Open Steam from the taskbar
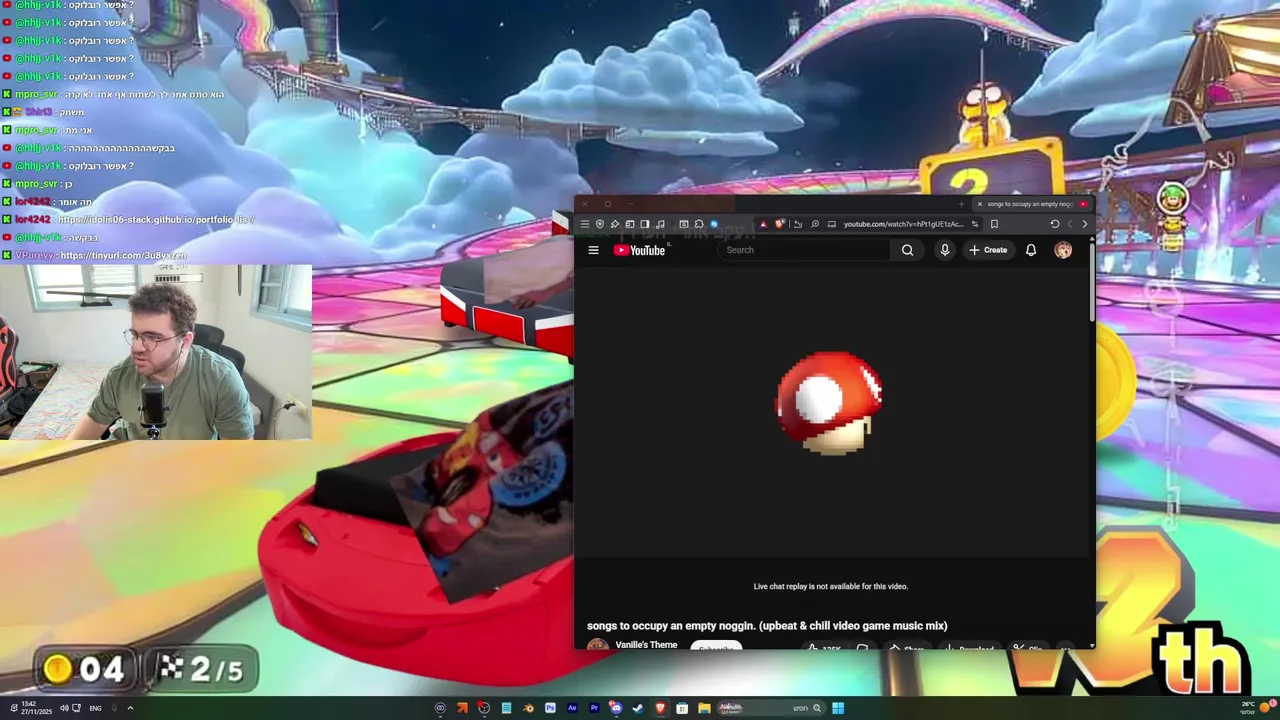This screenshot has width=1280, height=720. (638, 708)
